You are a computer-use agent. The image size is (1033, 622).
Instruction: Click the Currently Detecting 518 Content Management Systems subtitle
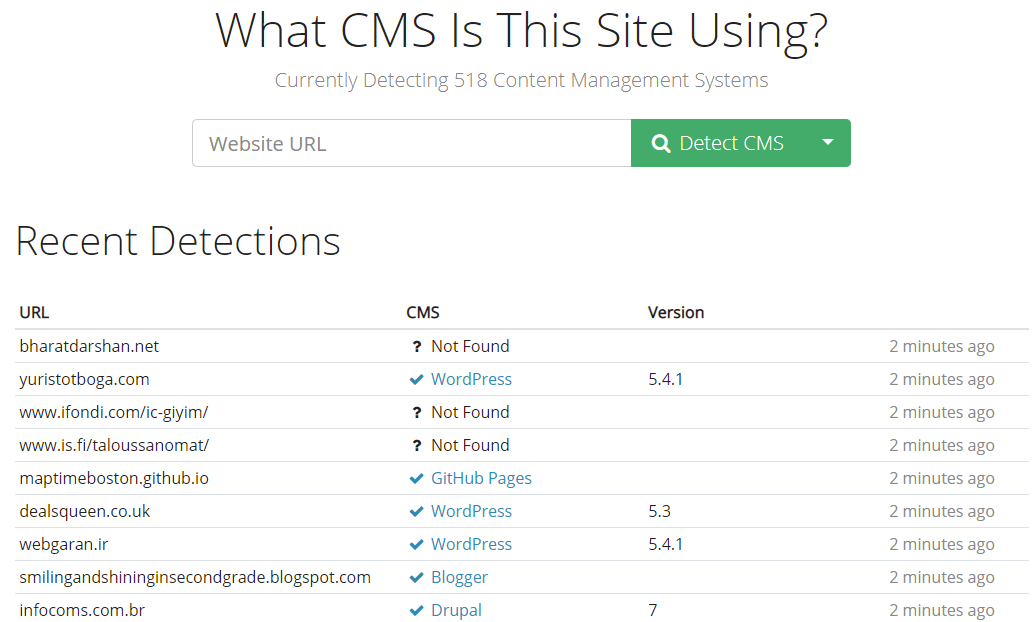tap(521, 80)
